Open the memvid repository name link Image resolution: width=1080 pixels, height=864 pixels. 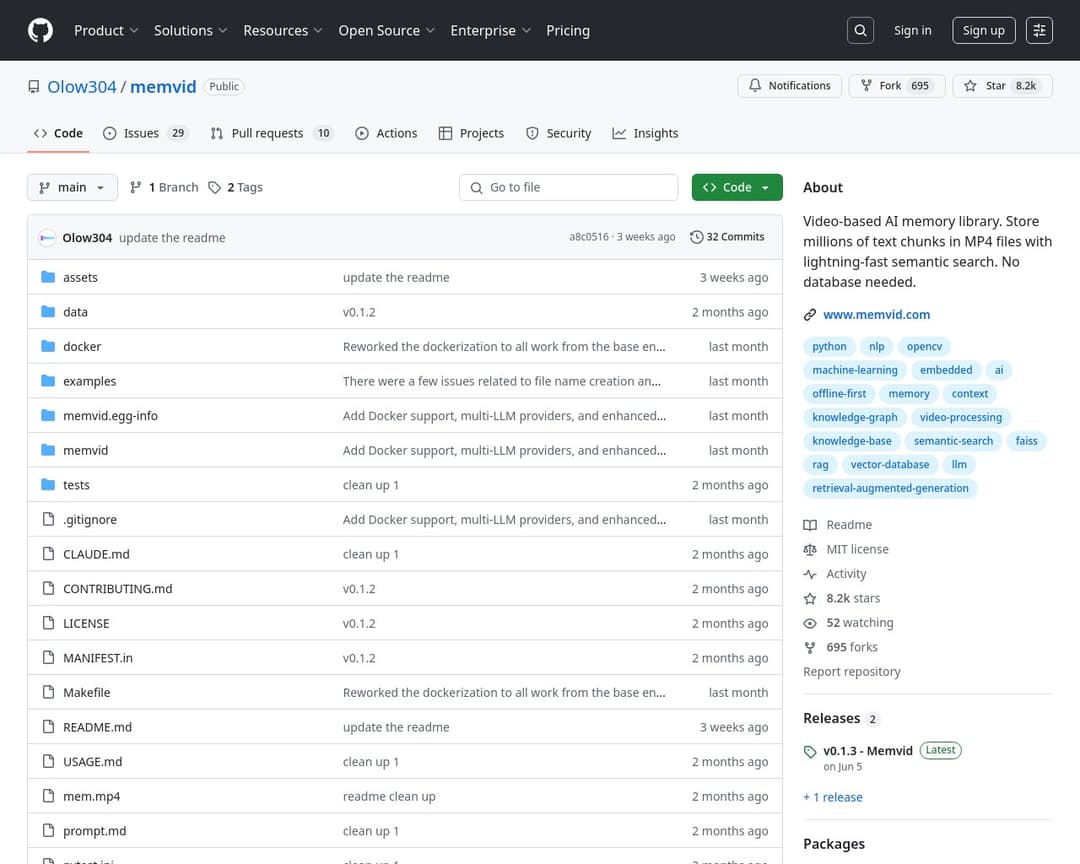point(163,87)
